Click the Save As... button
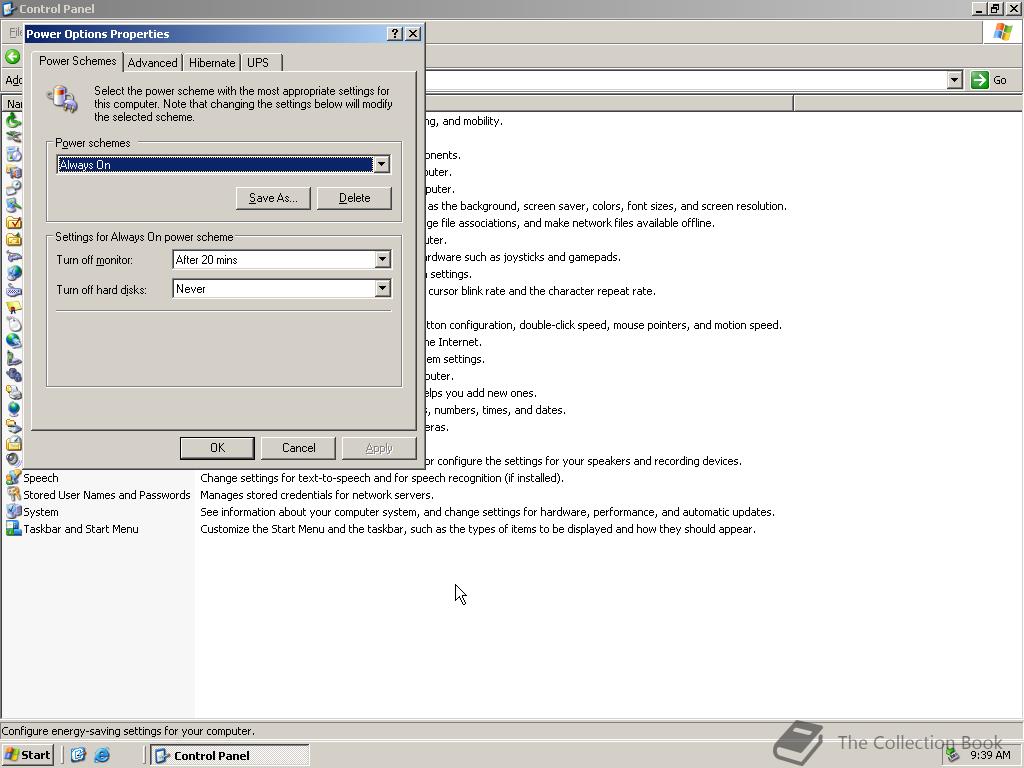Viewport: 1024px width, 768px height. [x=273, y=198]
